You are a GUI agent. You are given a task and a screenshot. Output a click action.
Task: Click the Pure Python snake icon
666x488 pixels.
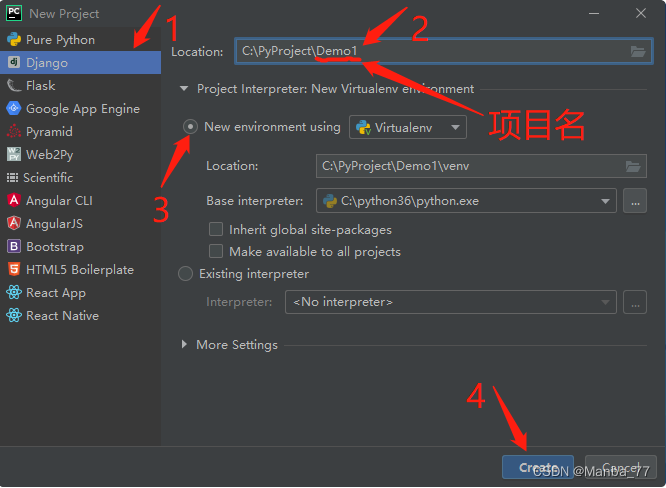14,39
